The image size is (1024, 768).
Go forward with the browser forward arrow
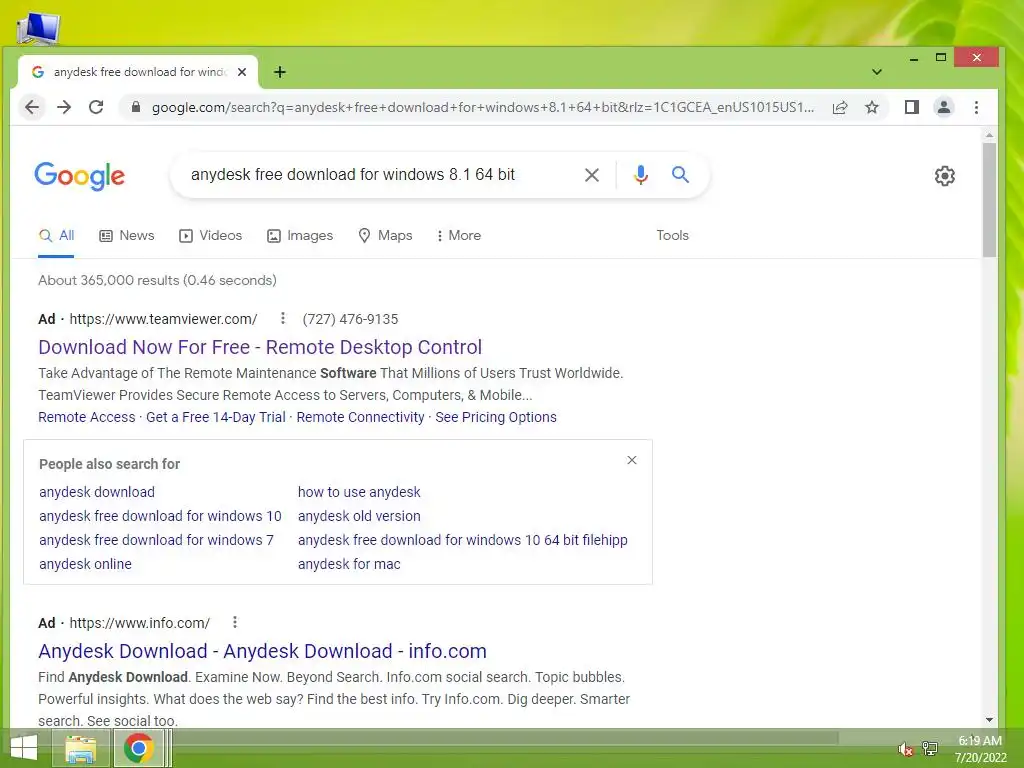pyautogui.click(x=64, y=107)
